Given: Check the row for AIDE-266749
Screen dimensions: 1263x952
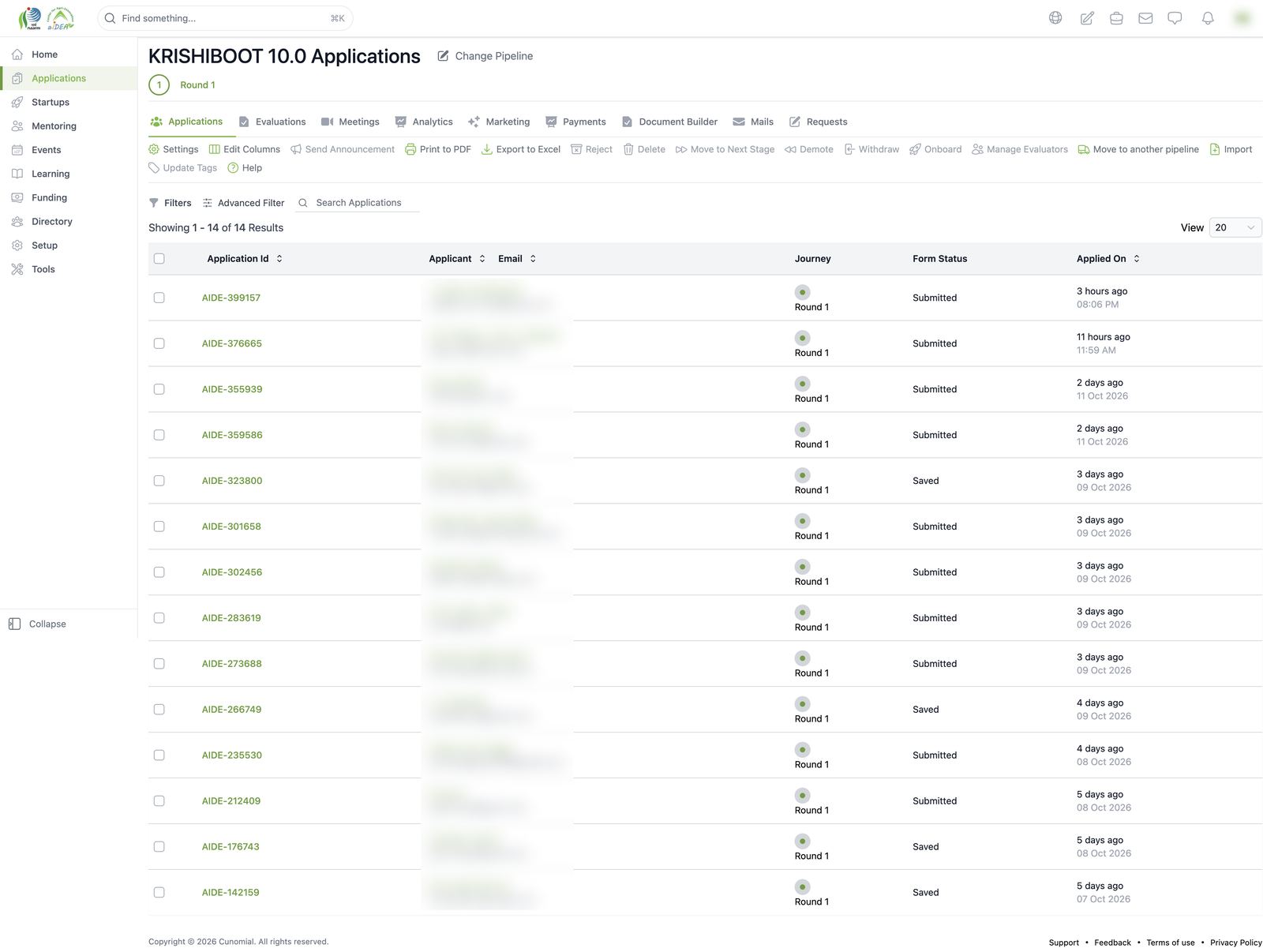Looking at the screenshot, I should coord(159,710).
